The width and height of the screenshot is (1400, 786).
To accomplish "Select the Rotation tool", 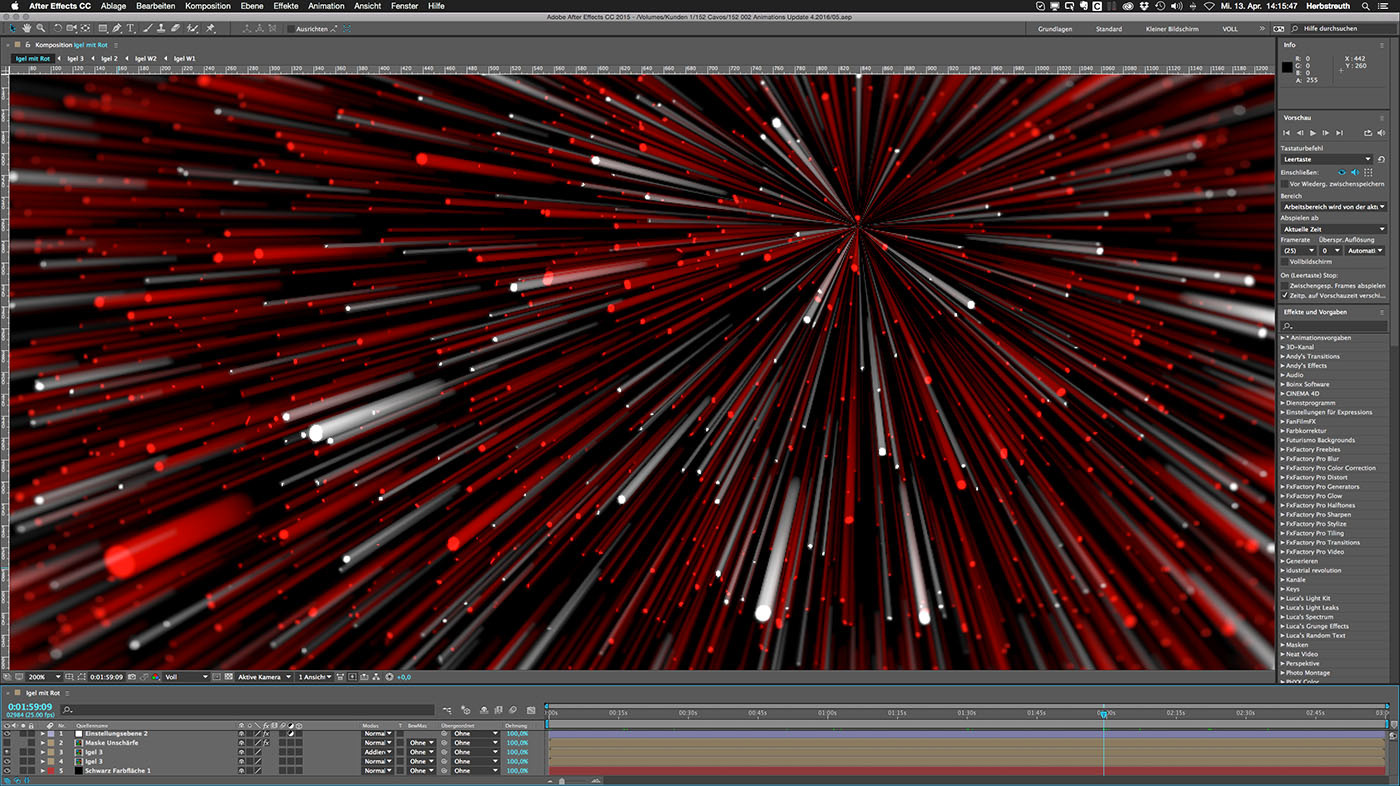I will click(x=58, y=28).
